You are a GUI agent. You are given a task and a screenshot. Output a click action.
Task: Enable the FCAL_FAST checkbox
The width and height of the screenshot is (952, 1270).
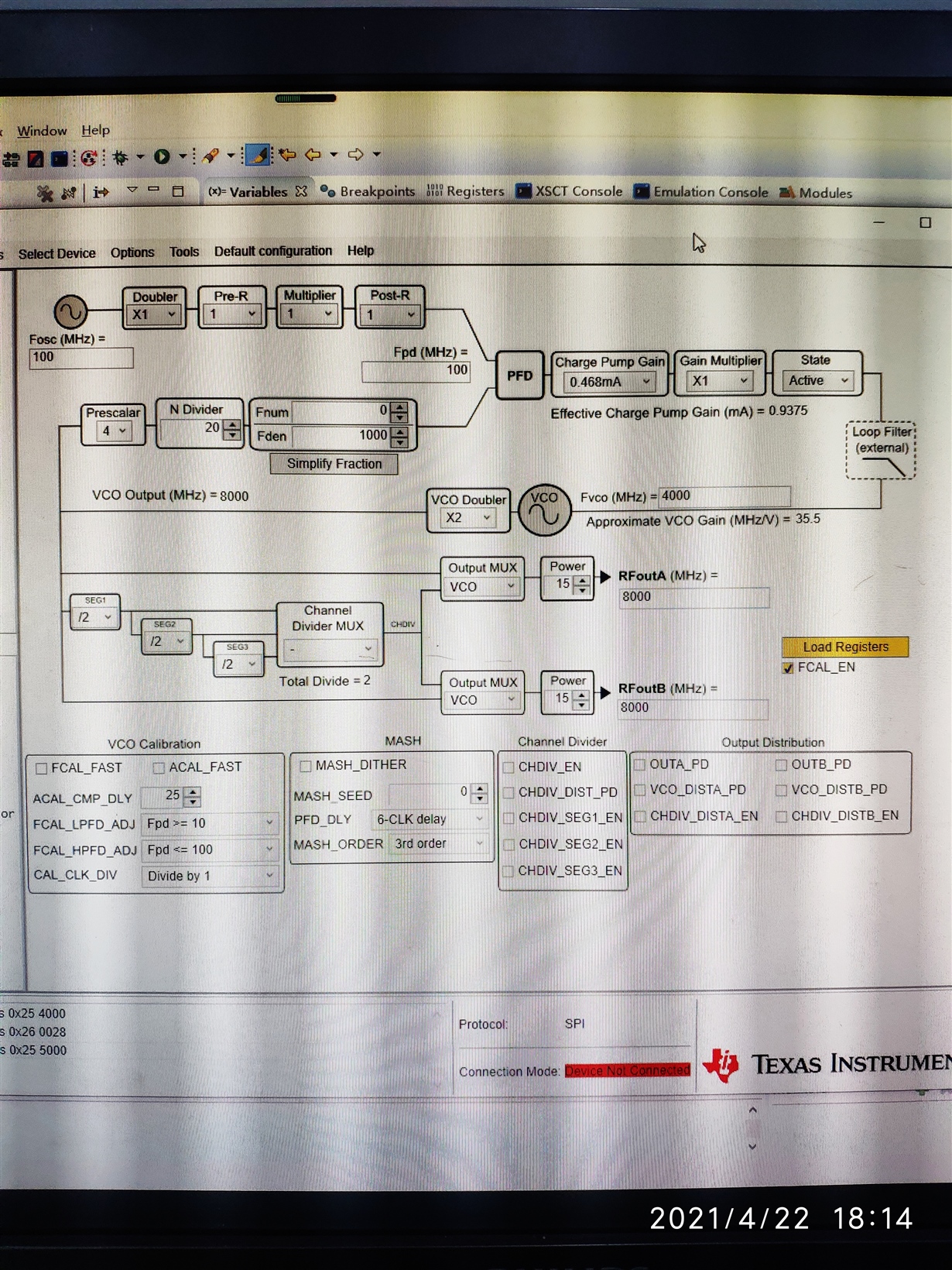[42, 768]
